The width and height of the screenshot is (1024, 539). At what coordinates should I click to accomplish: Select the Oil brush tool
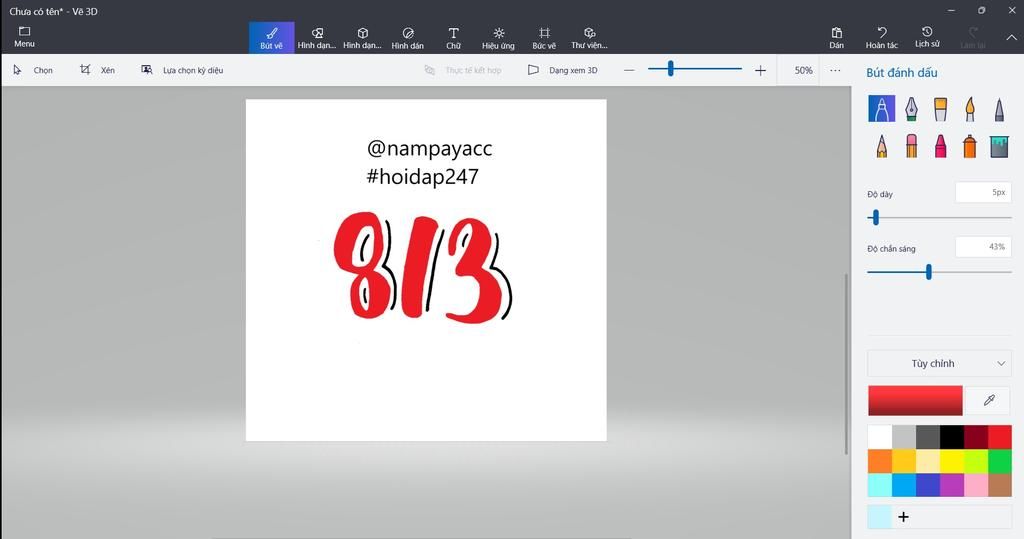940,108
